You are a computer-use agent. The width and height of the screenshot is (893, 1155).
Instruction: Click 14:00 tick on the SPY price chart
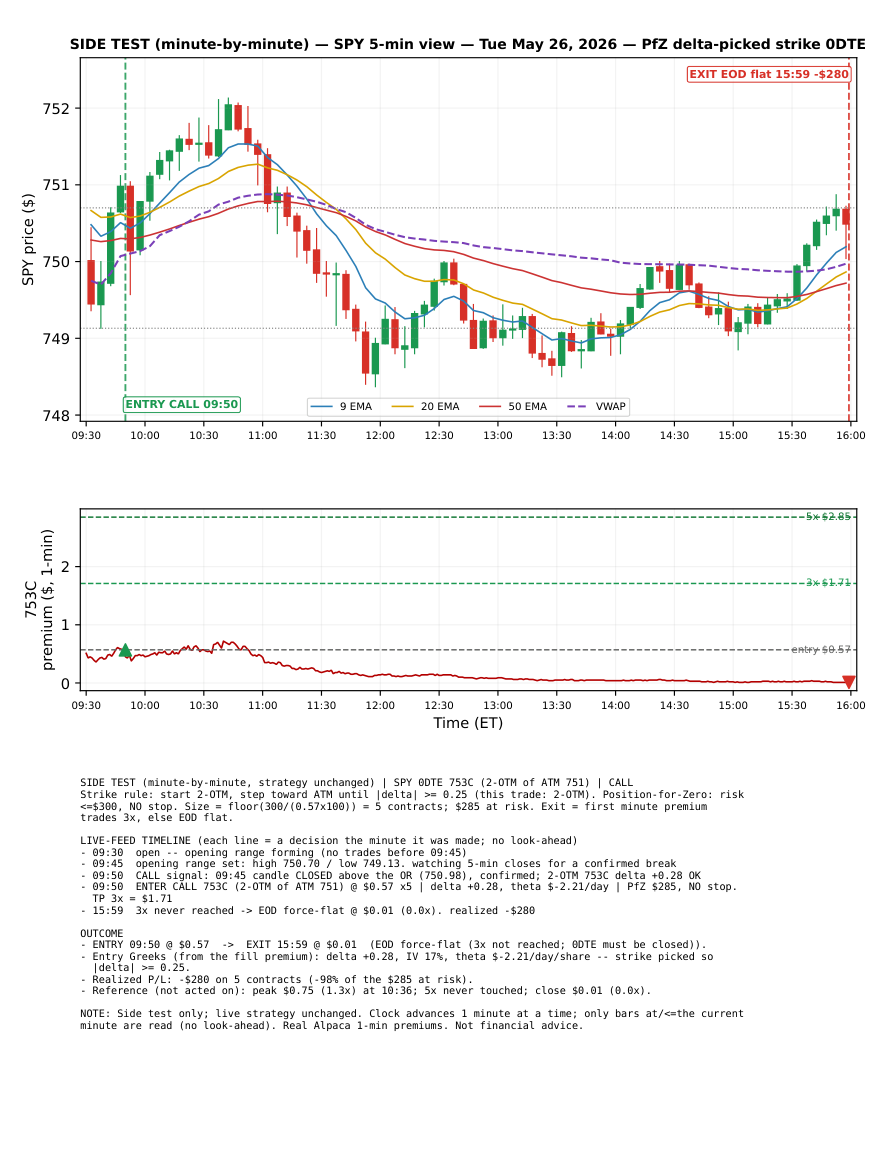[615, 435]
